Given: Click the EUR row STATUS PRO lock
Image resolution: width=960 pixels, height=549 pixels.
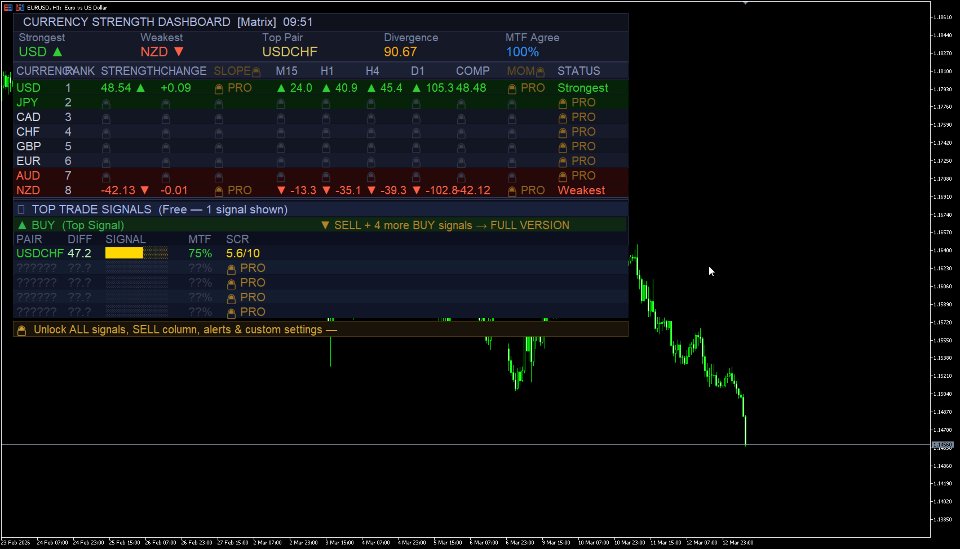Looking at the screenshot, I should tap(563, 162).
